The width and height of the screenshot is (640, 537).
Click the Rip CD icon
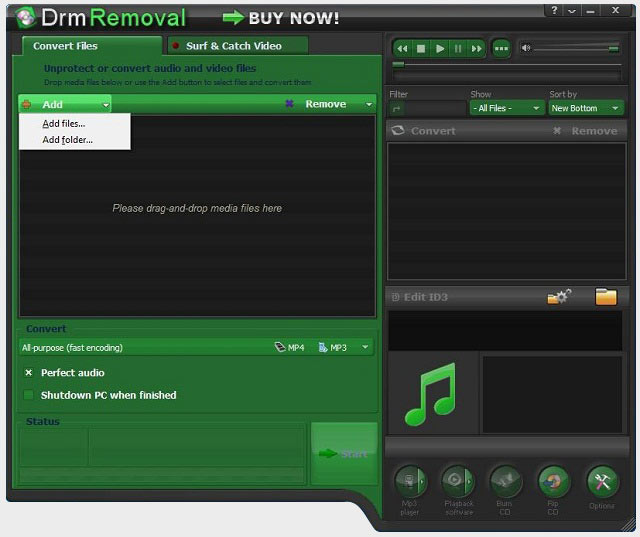click(x=553, y=482)
